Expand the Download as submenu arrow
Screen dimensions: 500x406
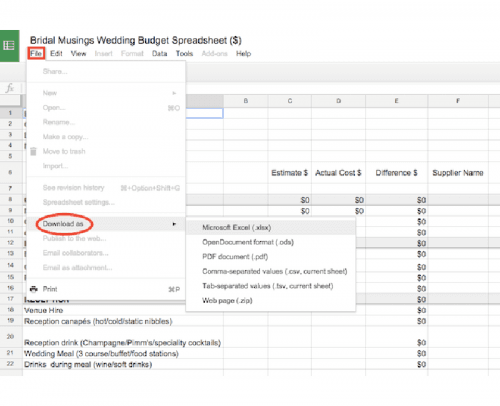[174, 224]
